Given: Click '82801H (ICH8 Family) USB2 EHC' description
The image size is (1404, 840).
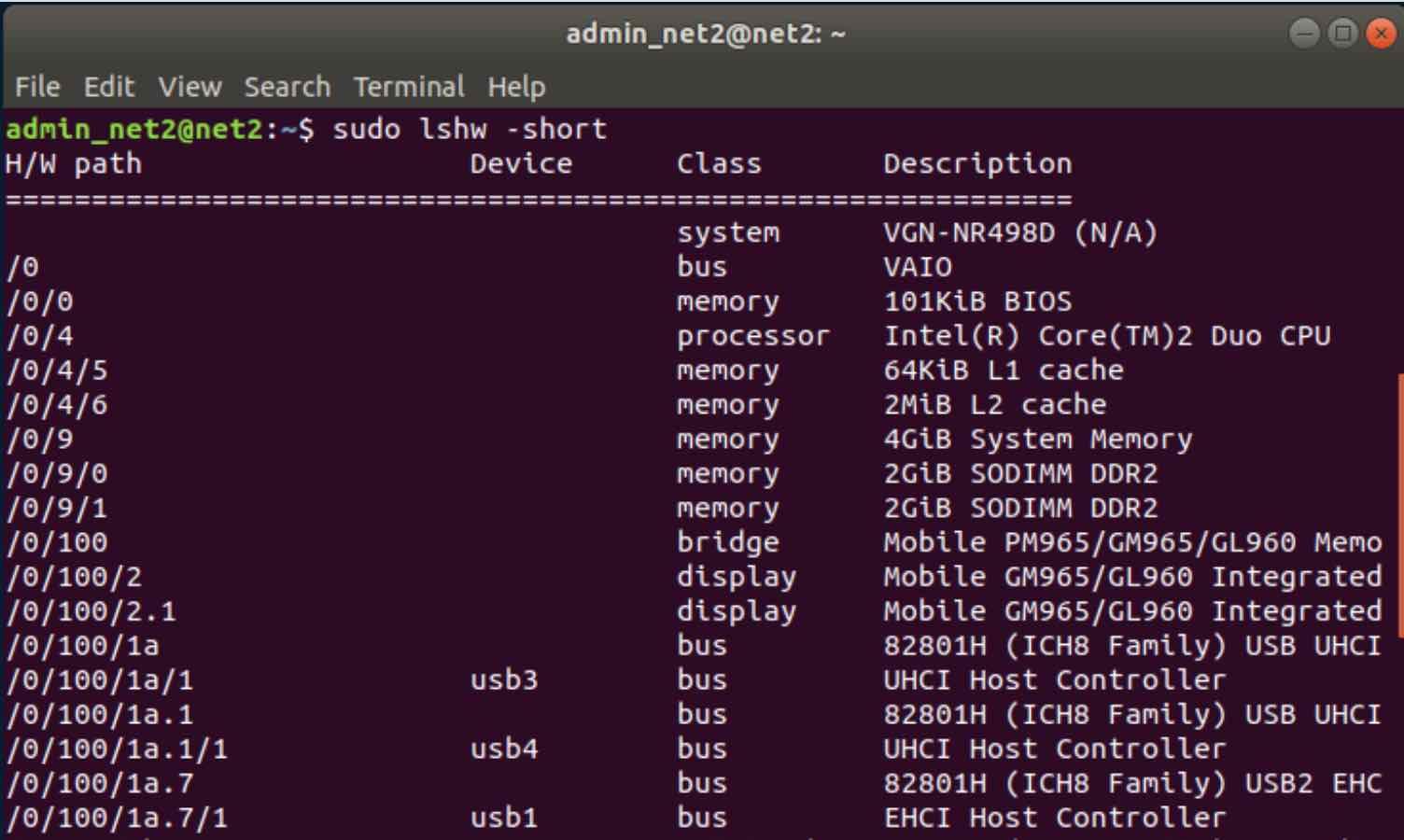Looking at the screenshot, I should tap(1132, 784).
